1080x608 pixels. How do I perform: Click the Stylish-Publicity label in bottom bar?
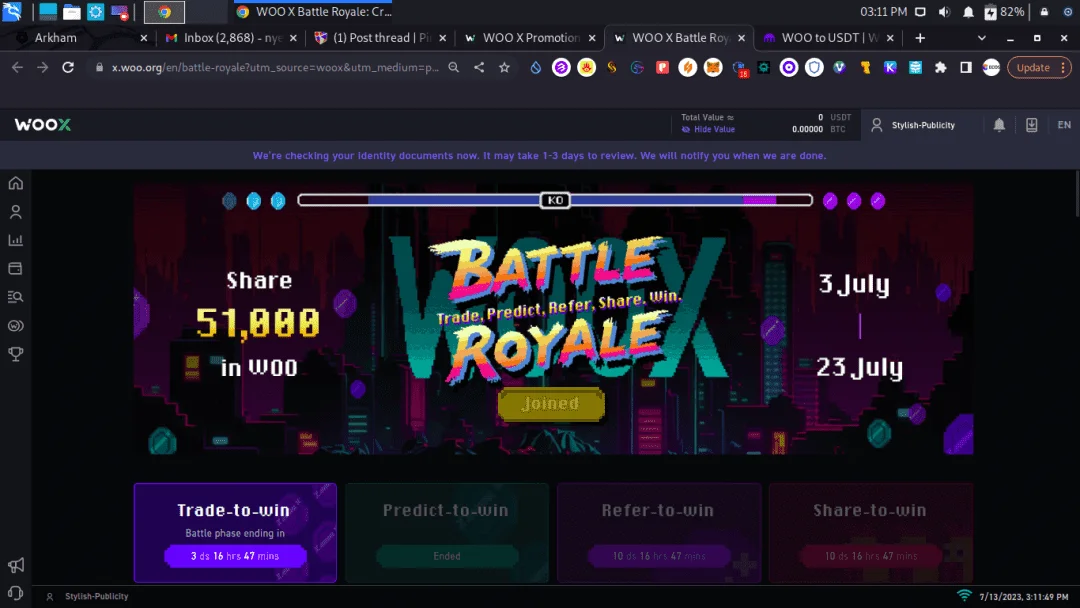pos(96,596)
